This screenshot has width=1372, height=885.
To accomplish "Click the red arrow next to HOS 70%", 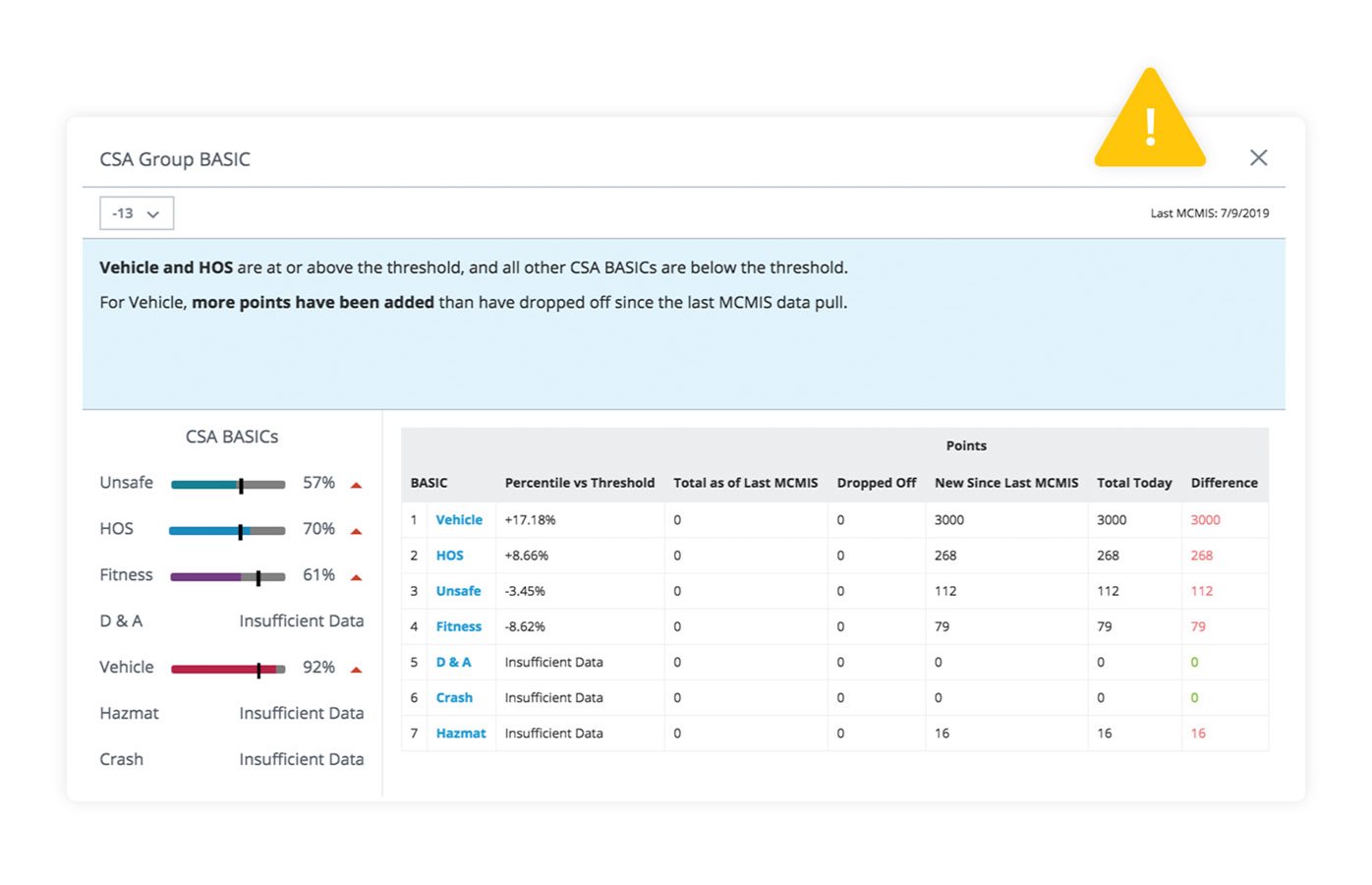I will [x=357, y=531].
